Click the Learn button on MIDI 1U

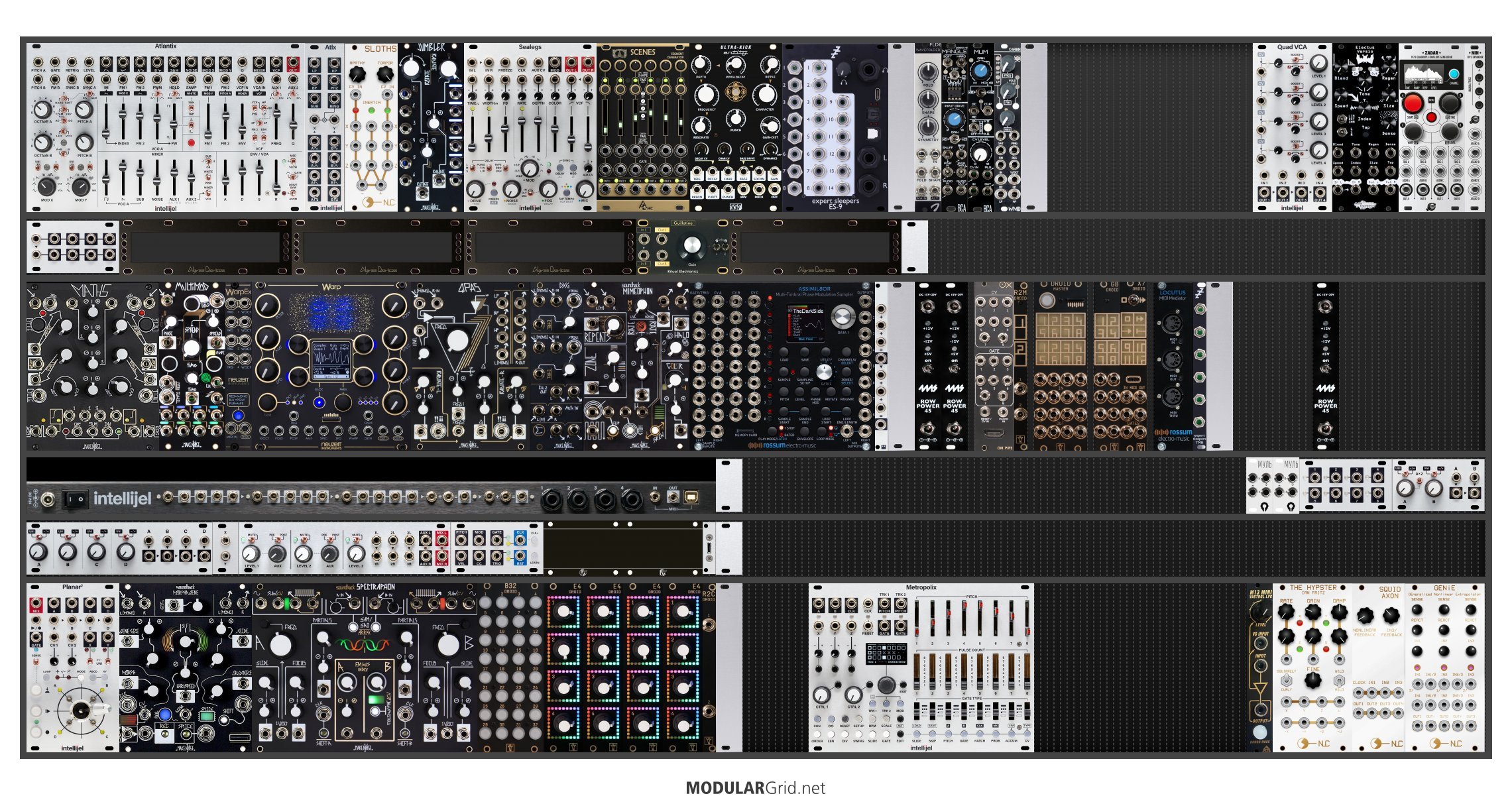click(x=534, y=557)
